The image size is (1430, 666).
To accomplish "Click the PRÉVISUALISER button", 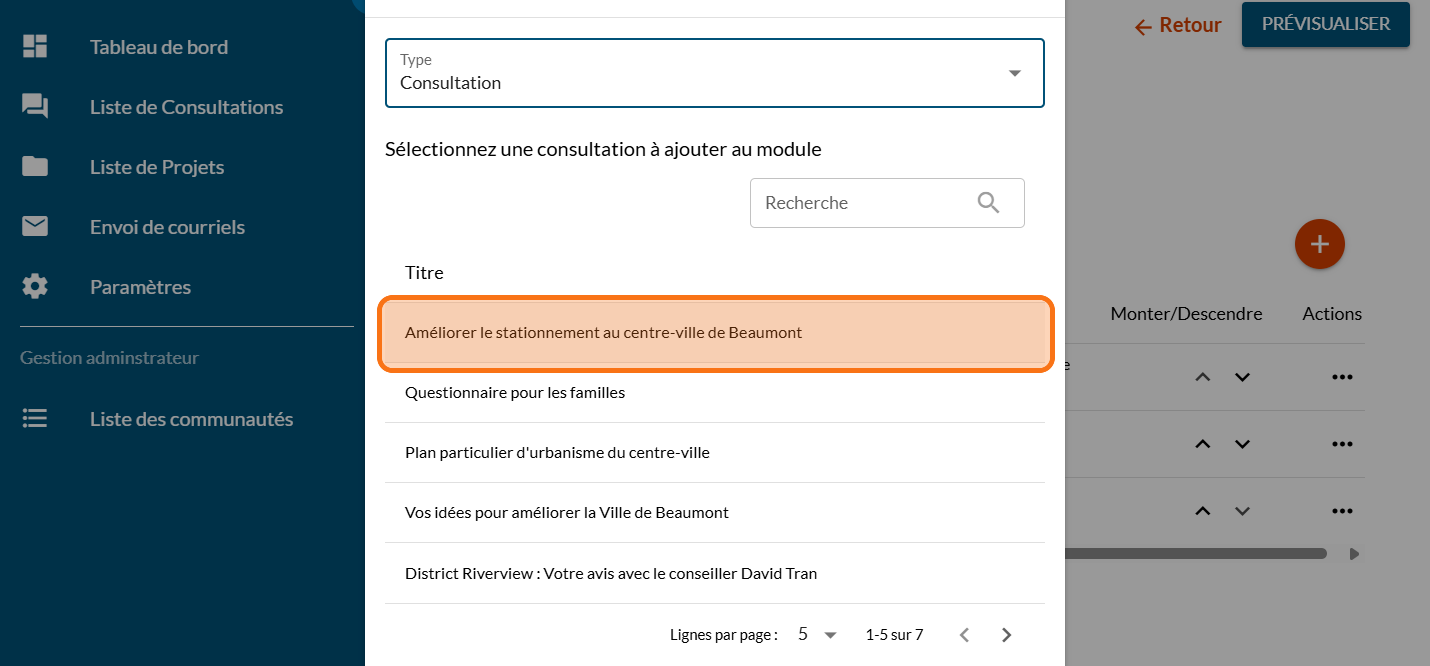I will point(1325,24).
